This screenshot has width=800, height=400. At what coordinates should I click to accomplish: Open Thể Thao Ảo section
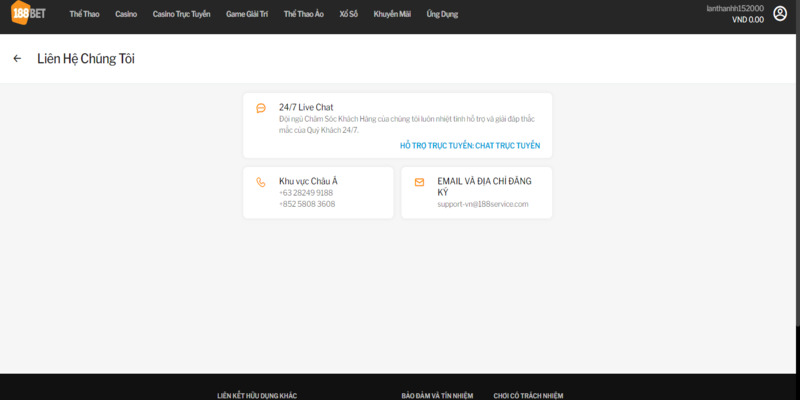click(303, 15)
